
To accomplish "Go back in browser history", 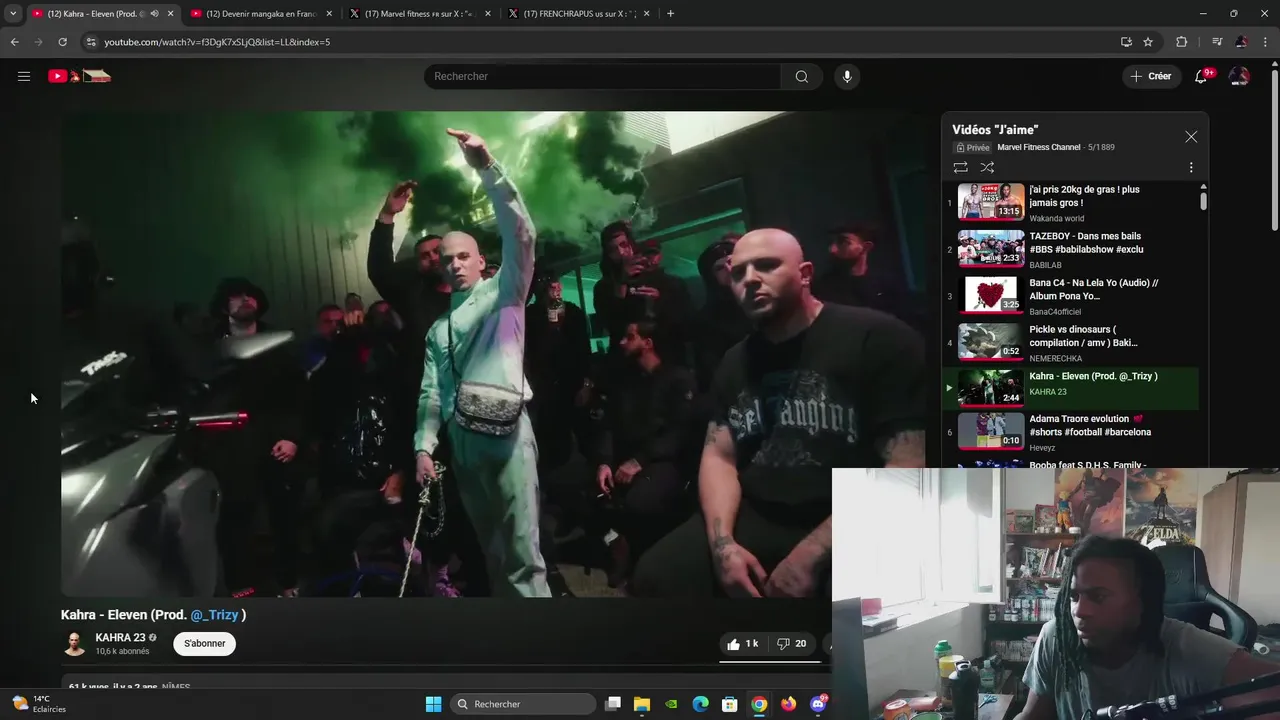I will [x=14, y=42].
